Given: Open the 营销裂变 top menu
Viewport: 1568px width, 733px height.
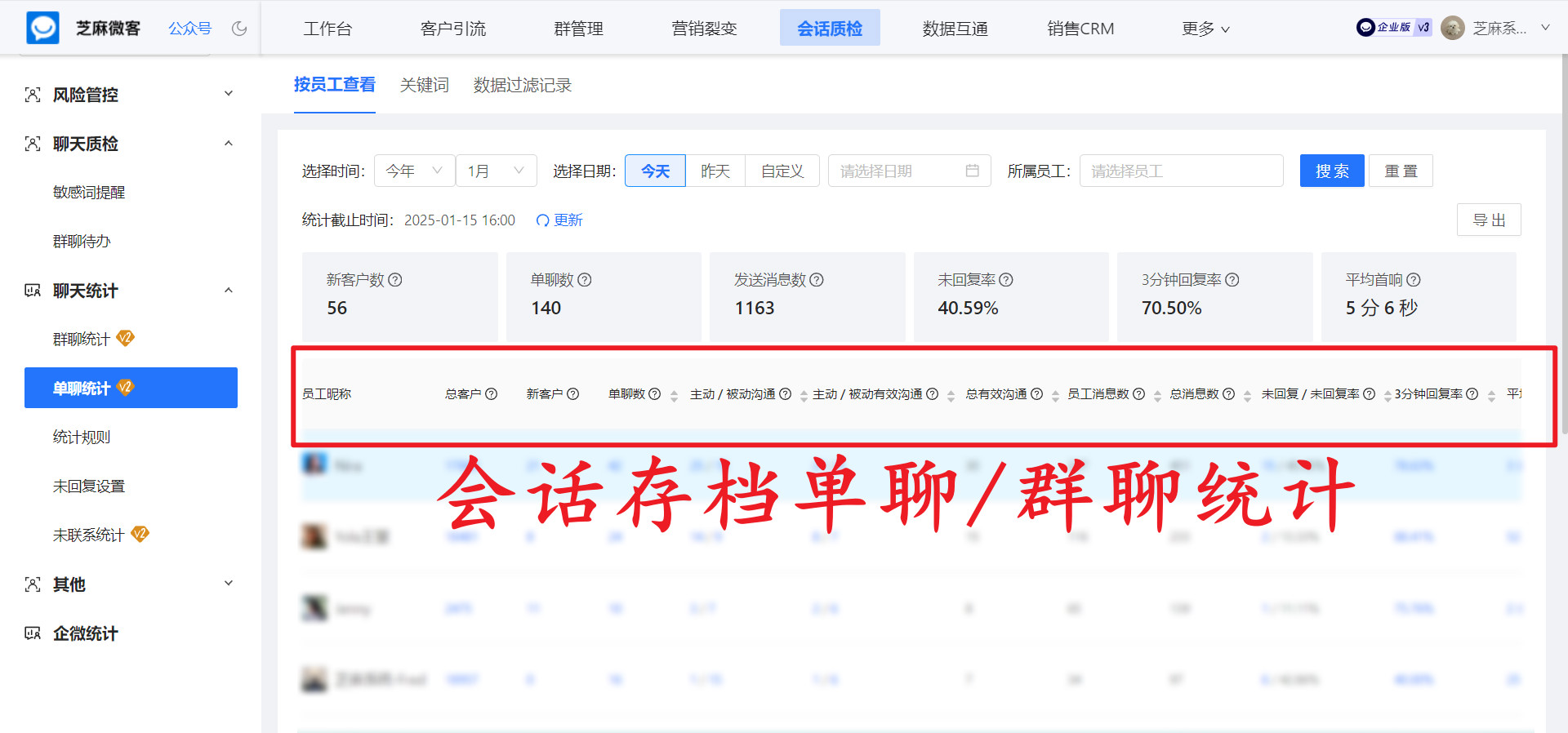Looking at the screenshot, I should click(x=704, y=29).
